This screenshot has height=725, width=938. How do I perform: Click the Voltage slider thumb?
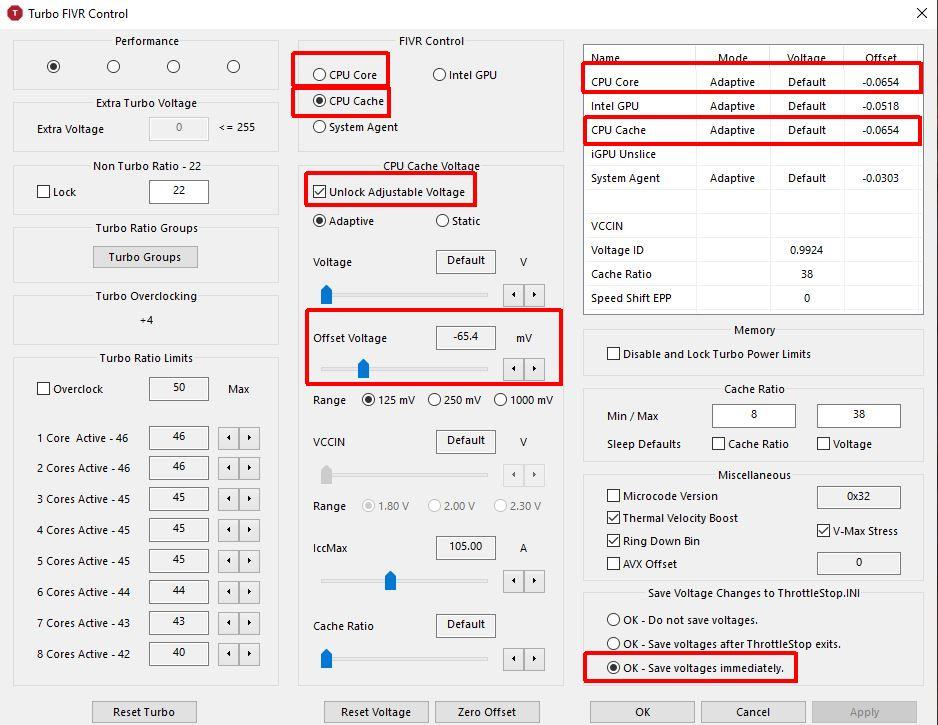tap(327, 294)
